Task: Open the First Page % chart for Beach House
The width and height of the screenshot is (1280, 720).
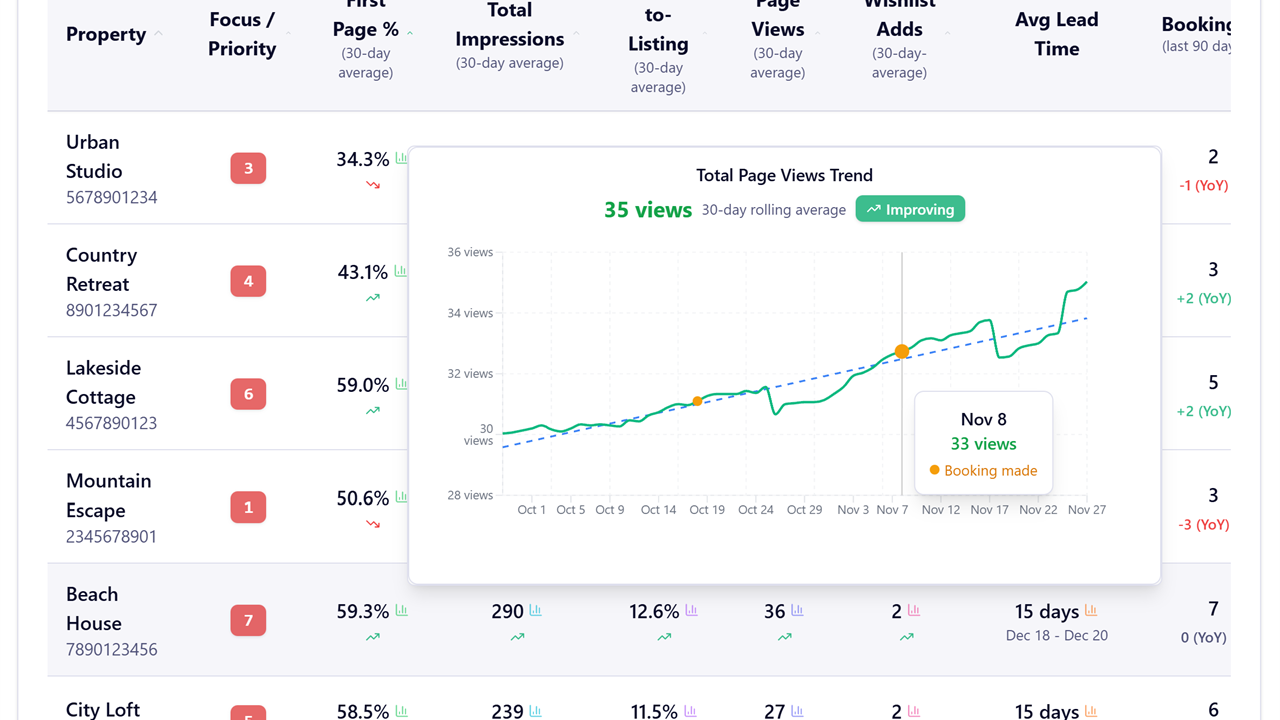Action: point(401,610)
